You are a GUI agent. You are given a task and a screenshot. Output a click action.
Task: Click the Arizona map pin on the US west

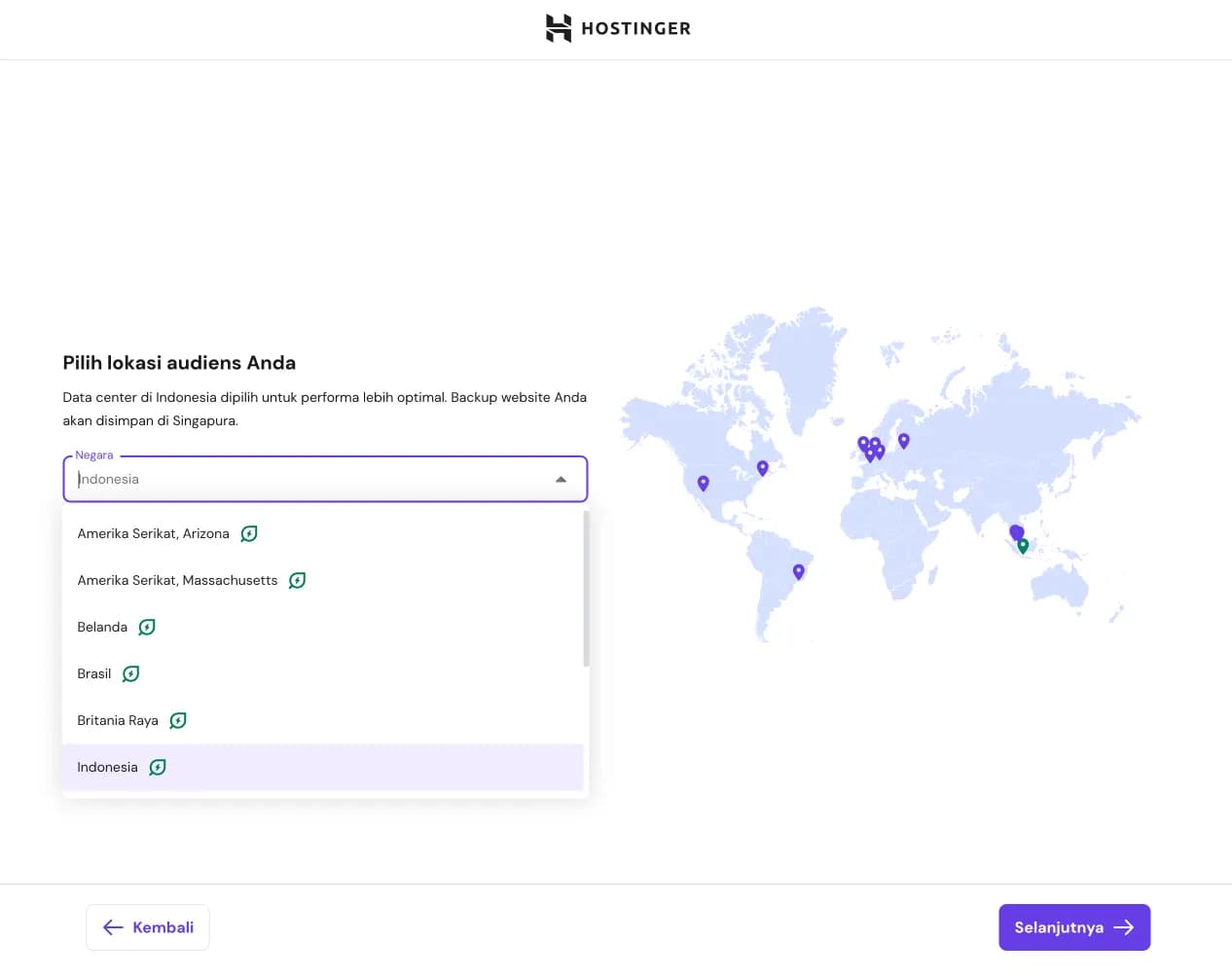tap(704, 483)
